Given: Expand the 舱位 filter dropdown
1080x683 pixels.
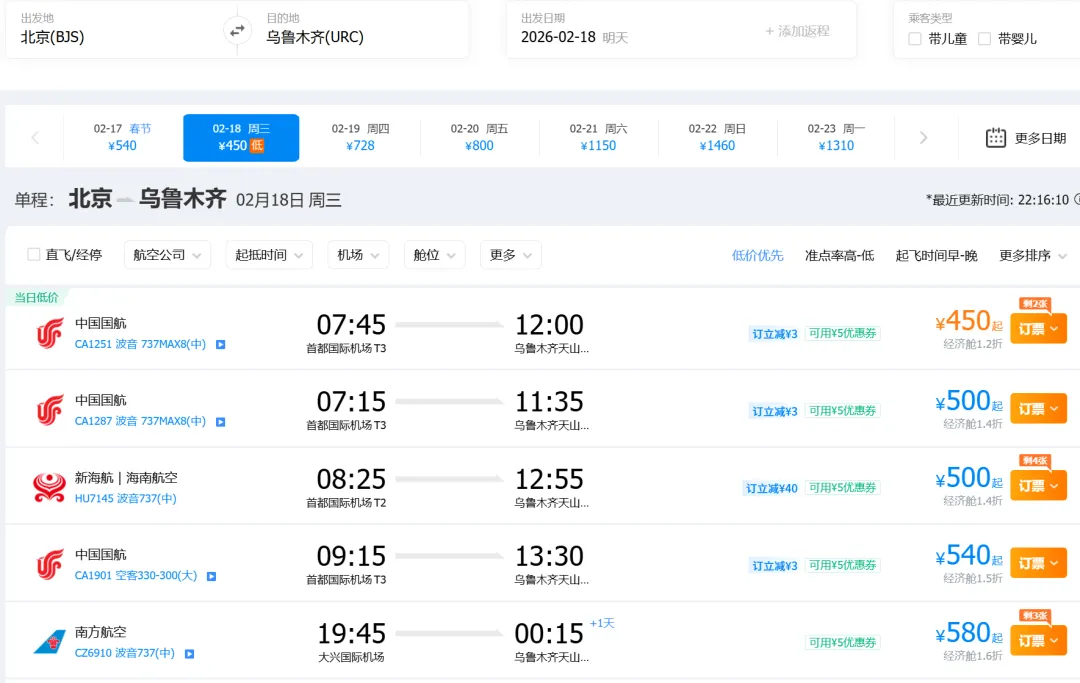Looking at the screenshot, I should click(x=435, y=255).
